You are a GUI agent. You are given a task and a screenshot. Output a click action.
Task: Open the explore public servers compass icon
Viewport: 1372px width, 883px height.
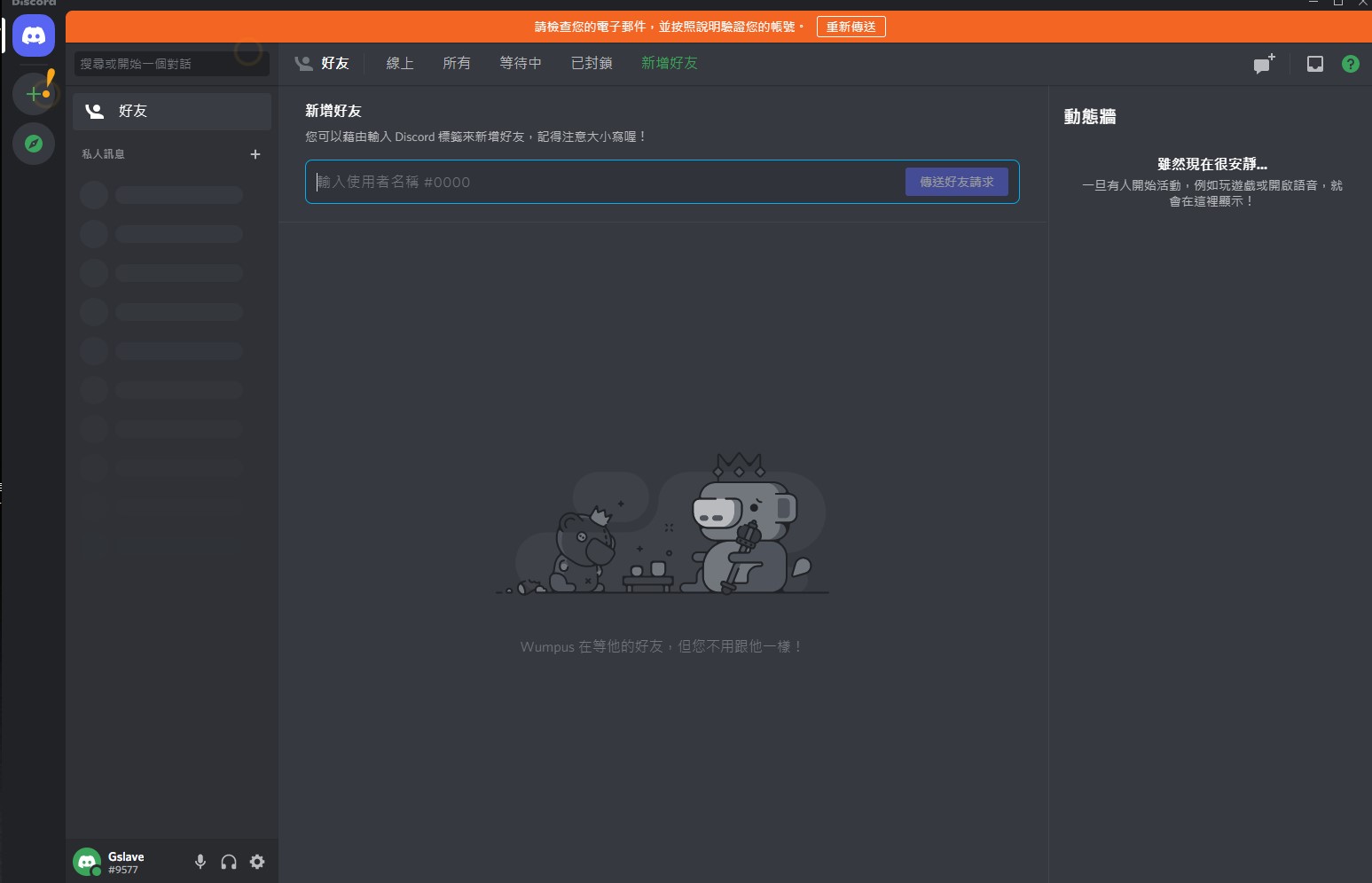(x=33, y=143)
